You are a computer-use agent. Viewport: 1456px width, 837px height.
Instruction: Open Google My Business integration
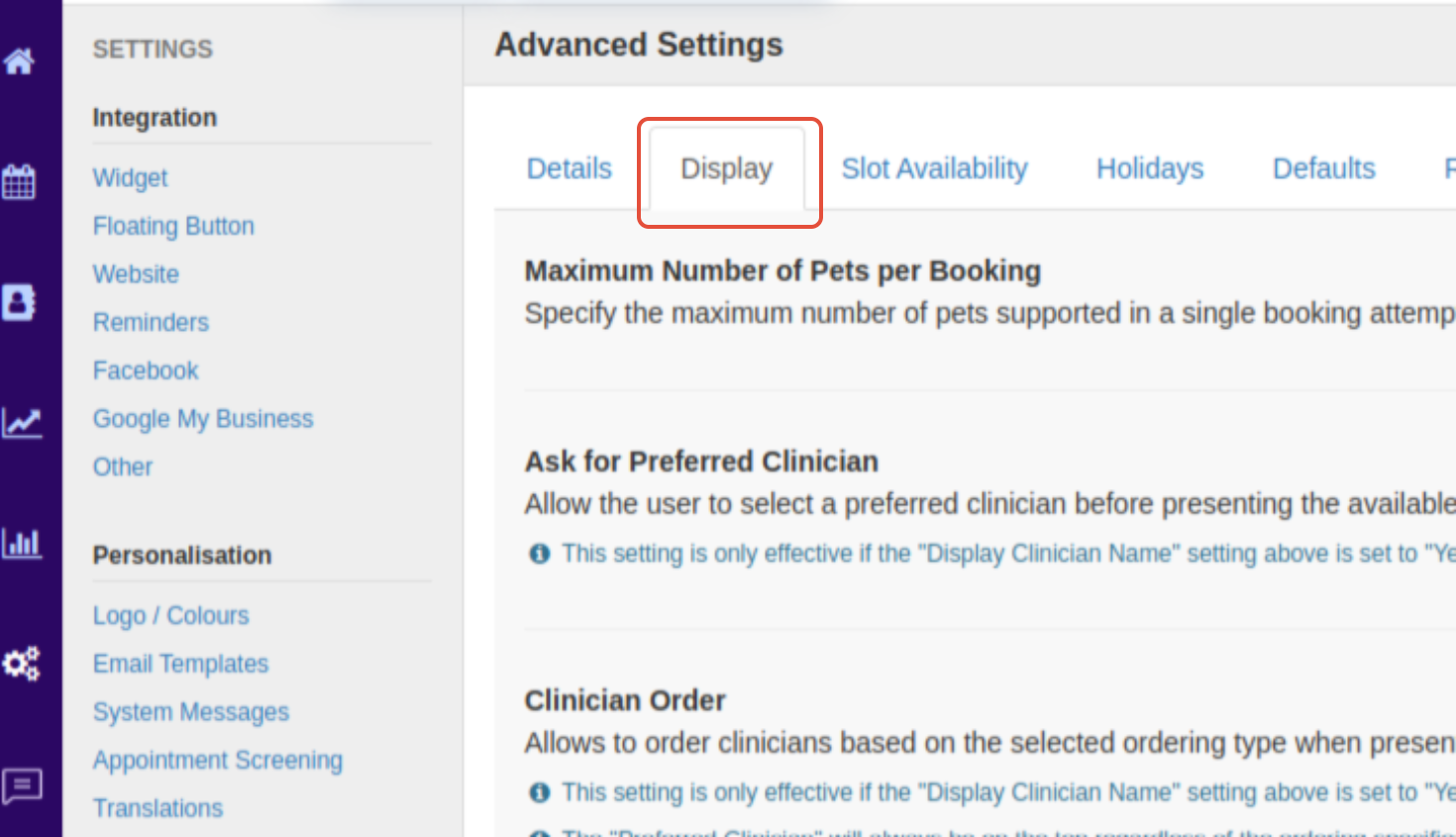coord(202,418)
